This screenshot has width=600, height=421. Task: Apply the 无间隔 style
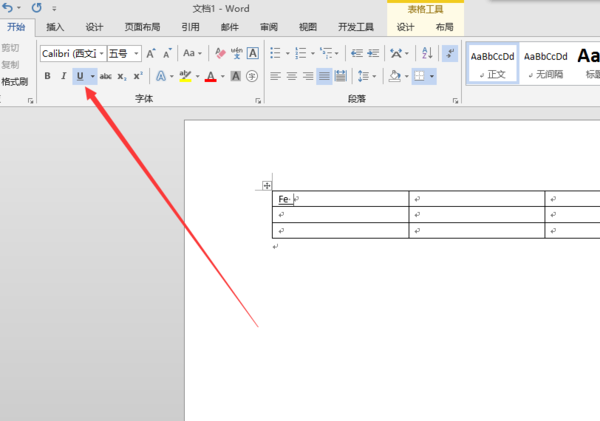pyautogui.click(x=545, y=63)
